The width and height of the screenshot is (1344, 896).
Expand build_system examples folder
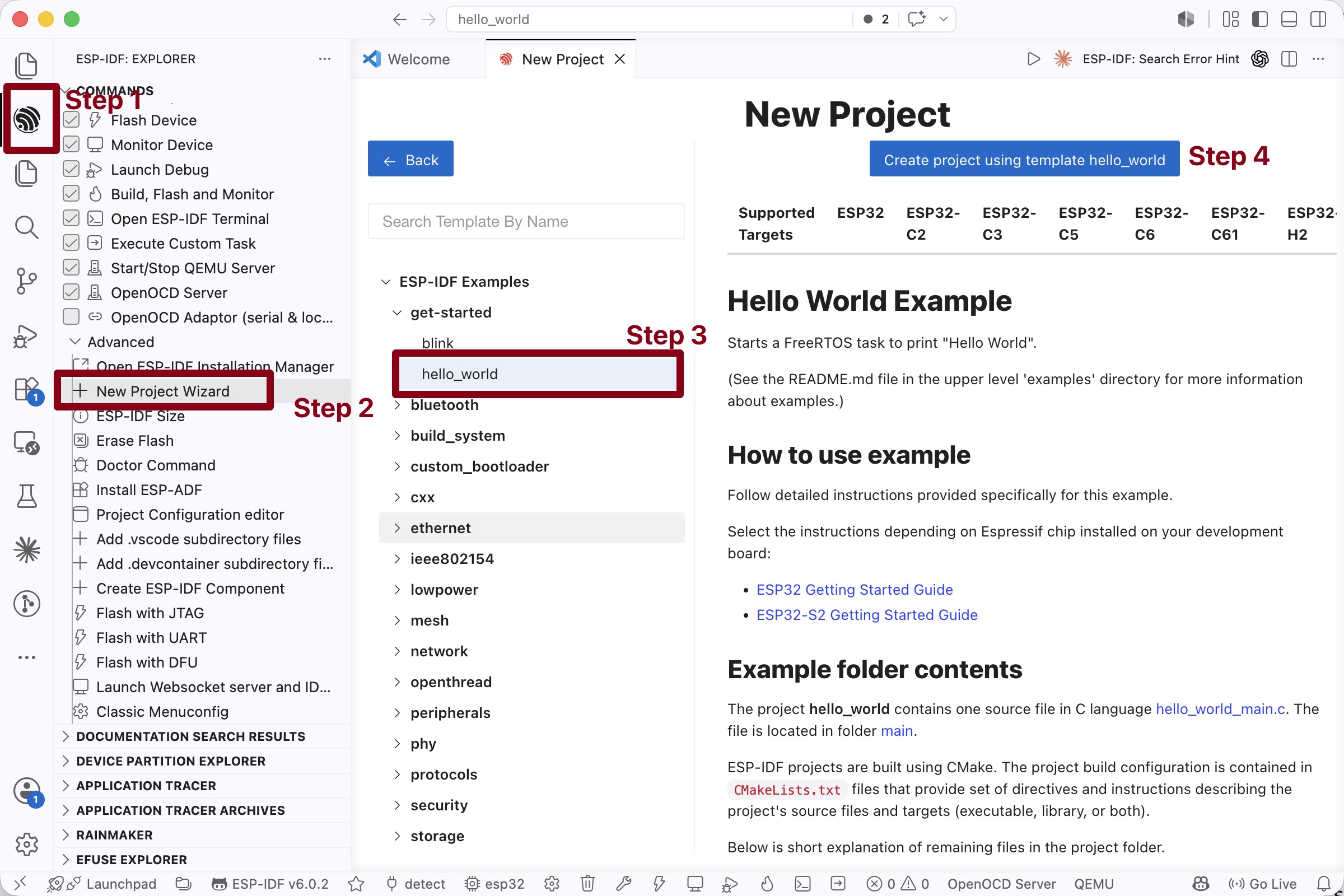[x=397, y=436]
